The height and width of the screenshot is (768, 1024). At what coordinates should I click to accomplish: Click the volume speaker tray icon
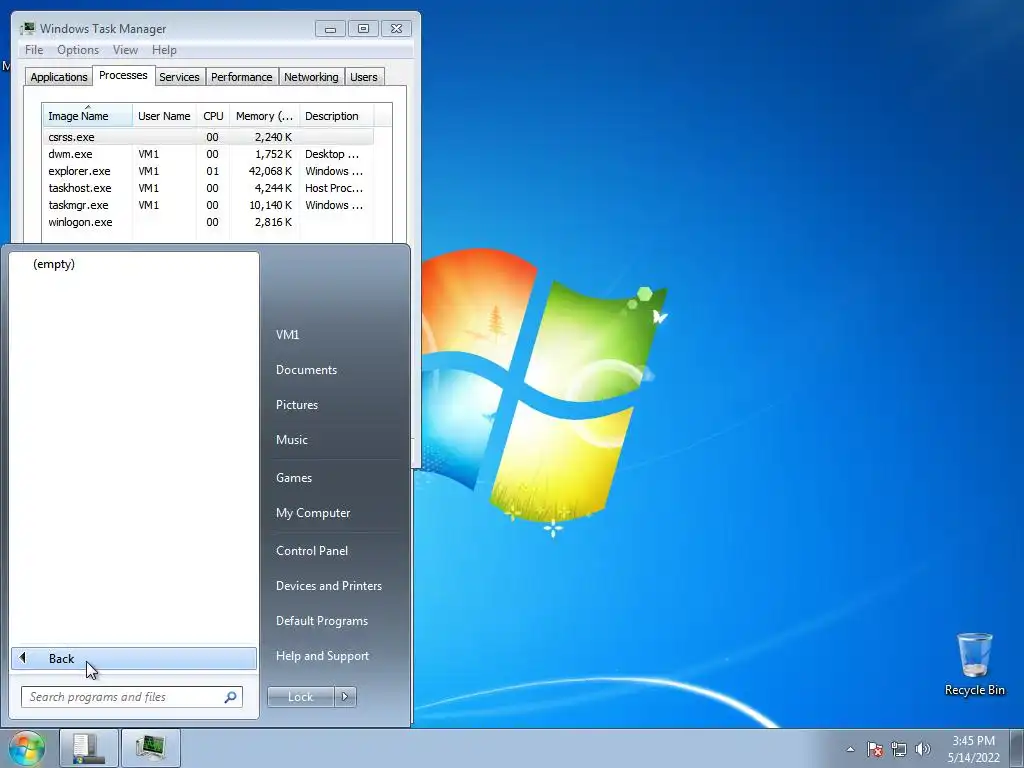(x=922, y=749)
